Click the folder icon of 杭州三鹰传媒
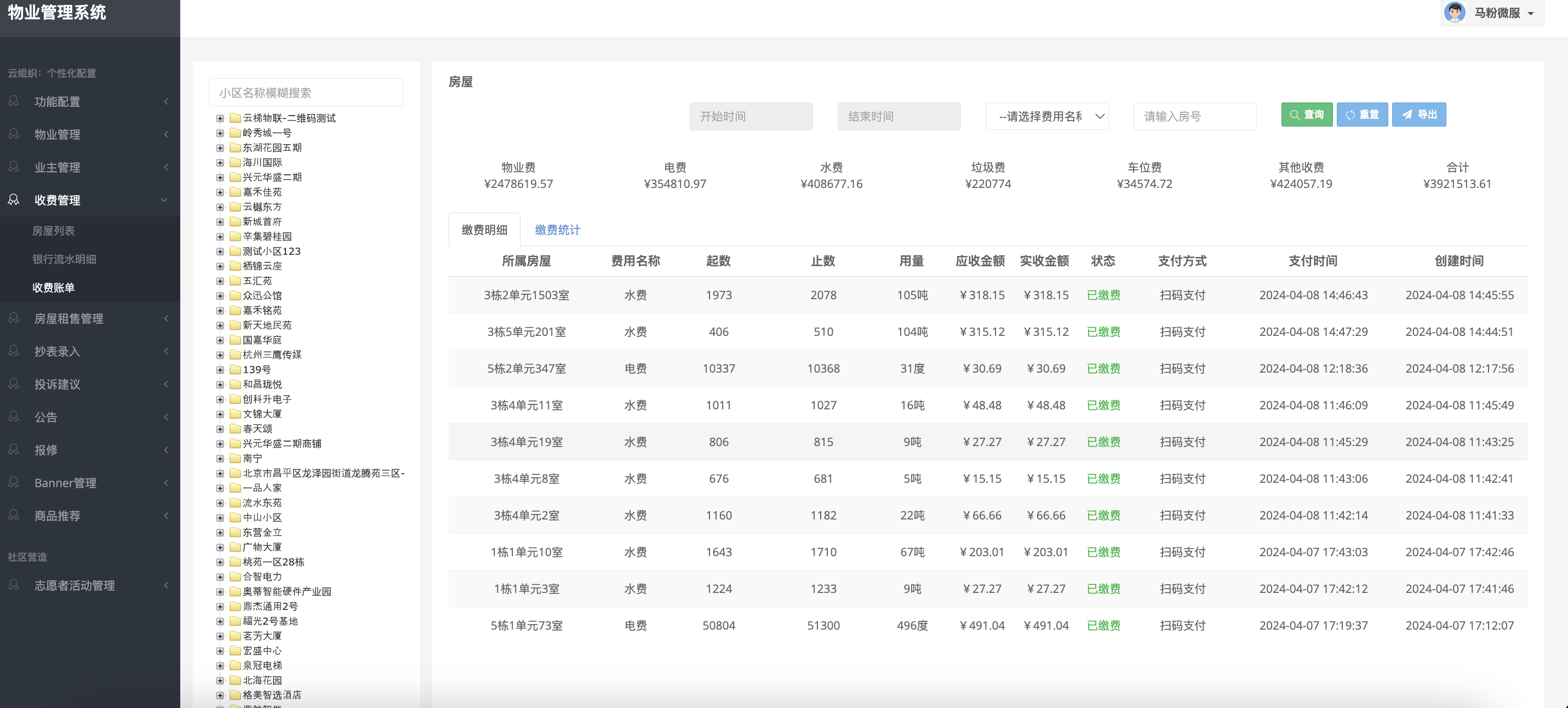 [235, 355]
